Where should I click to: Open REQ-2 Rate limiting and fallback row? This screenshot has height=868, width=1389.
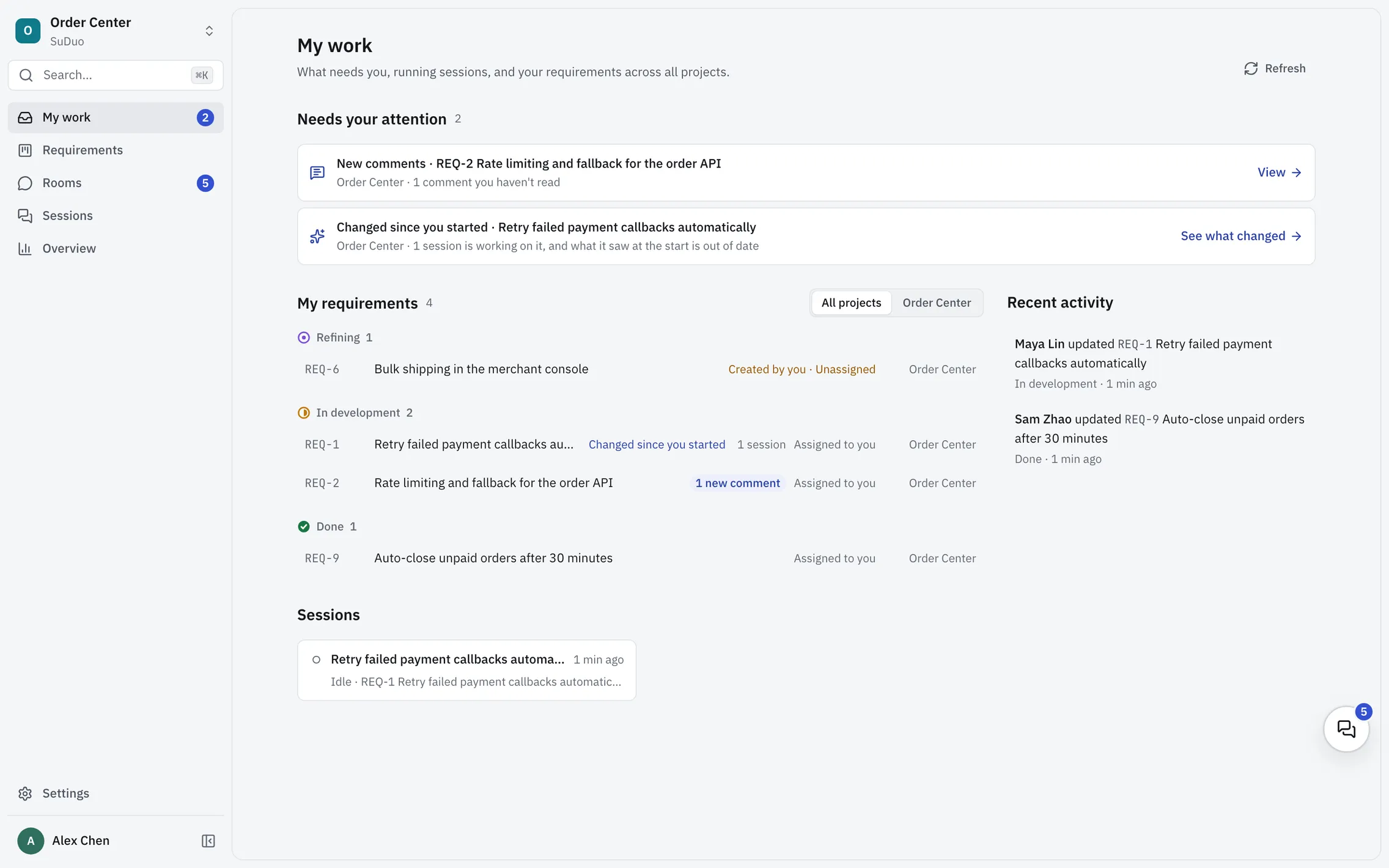pyautogui.click(x=640, y=483)
